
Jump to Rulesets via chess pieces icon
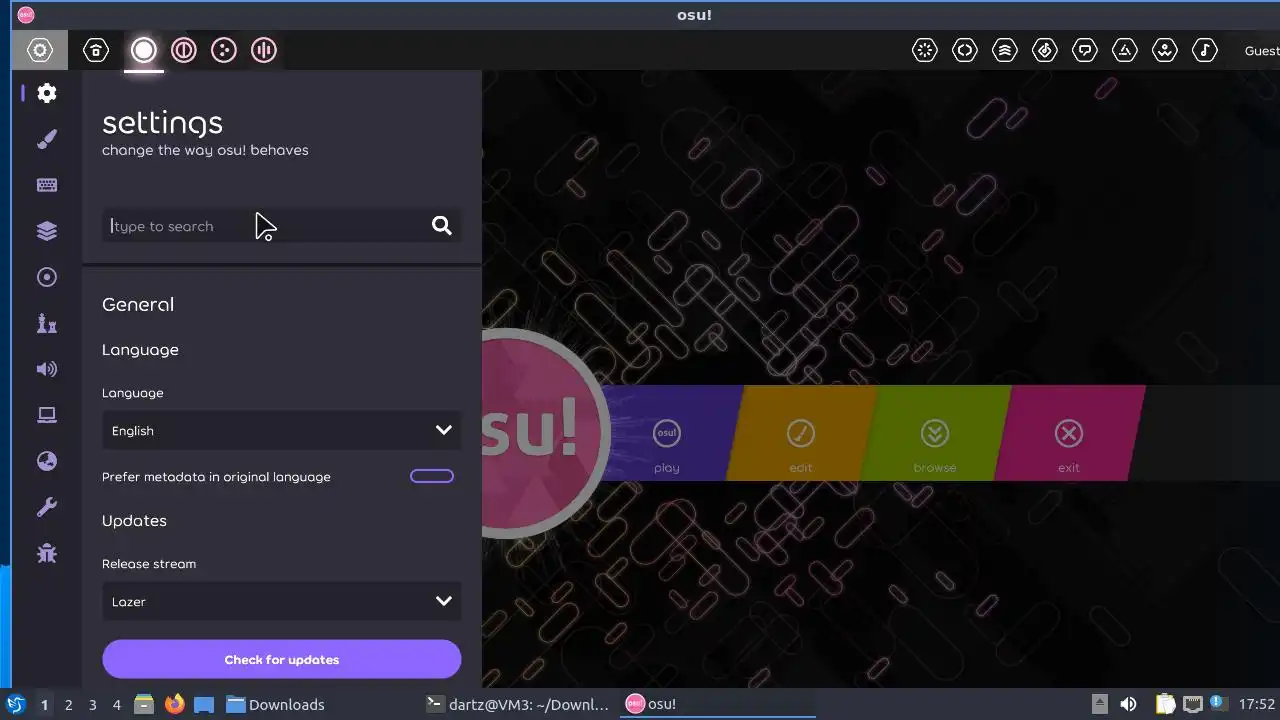[x=47, y=323]
